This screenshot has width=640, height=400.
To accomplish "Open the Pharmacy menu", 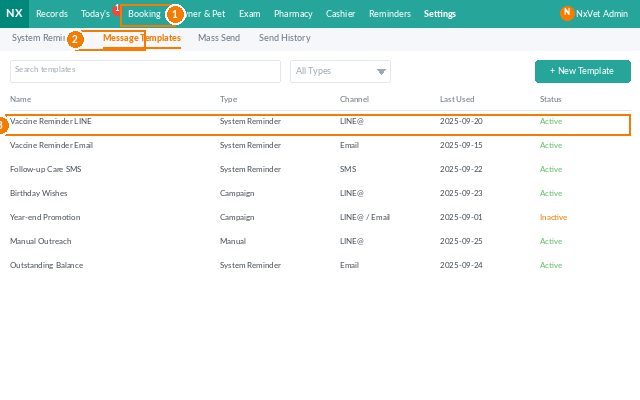I will tap(293, 14).
